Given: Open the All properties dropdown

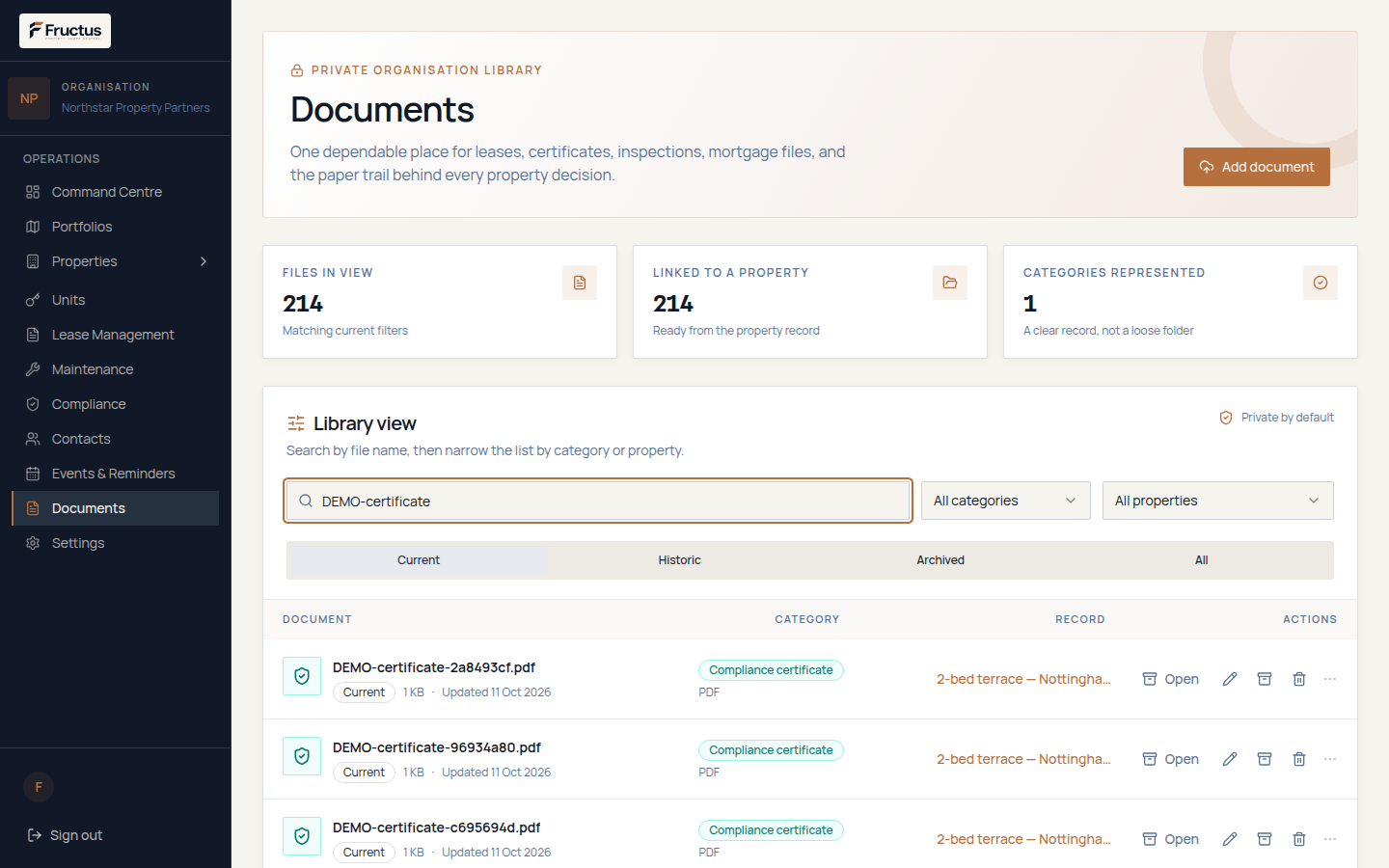Looking at the screenshot, I should click(x=1218, y=501).
